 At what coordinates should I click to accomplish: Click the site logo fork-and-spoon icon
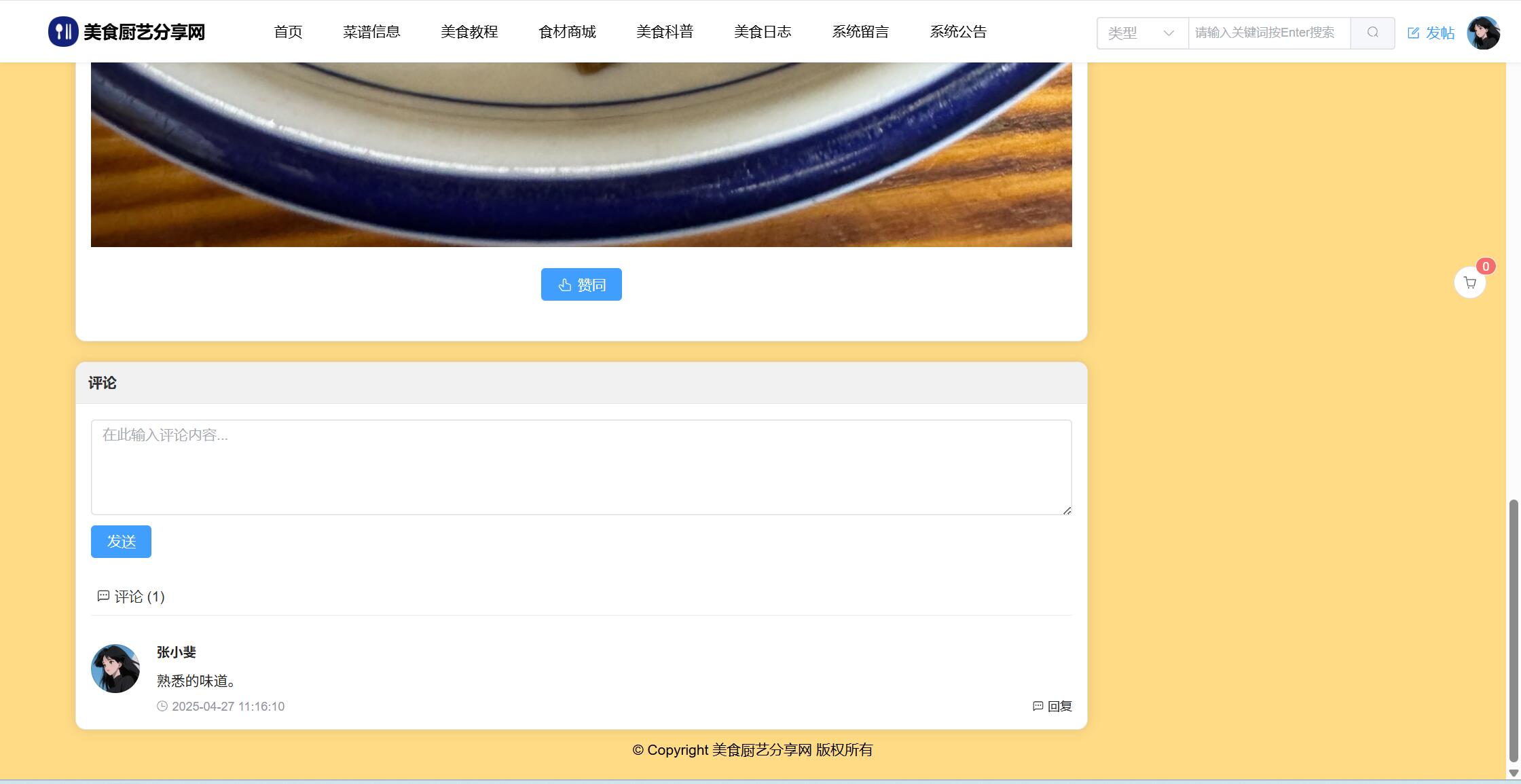pos(63,32)
